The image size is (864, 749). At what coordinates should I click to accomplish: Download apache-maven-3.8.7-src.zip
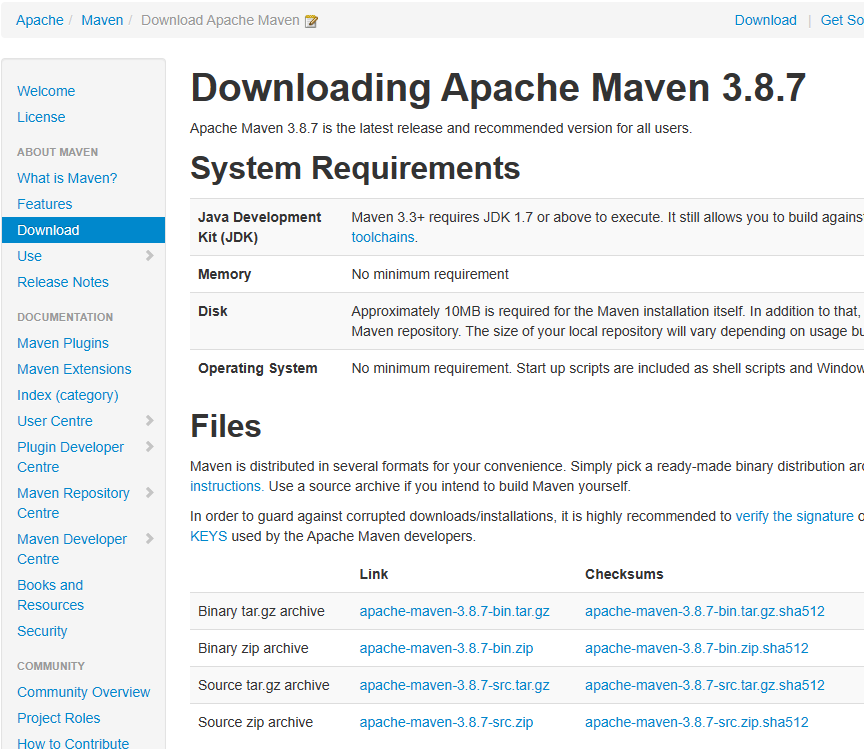(x=446, y=722)
